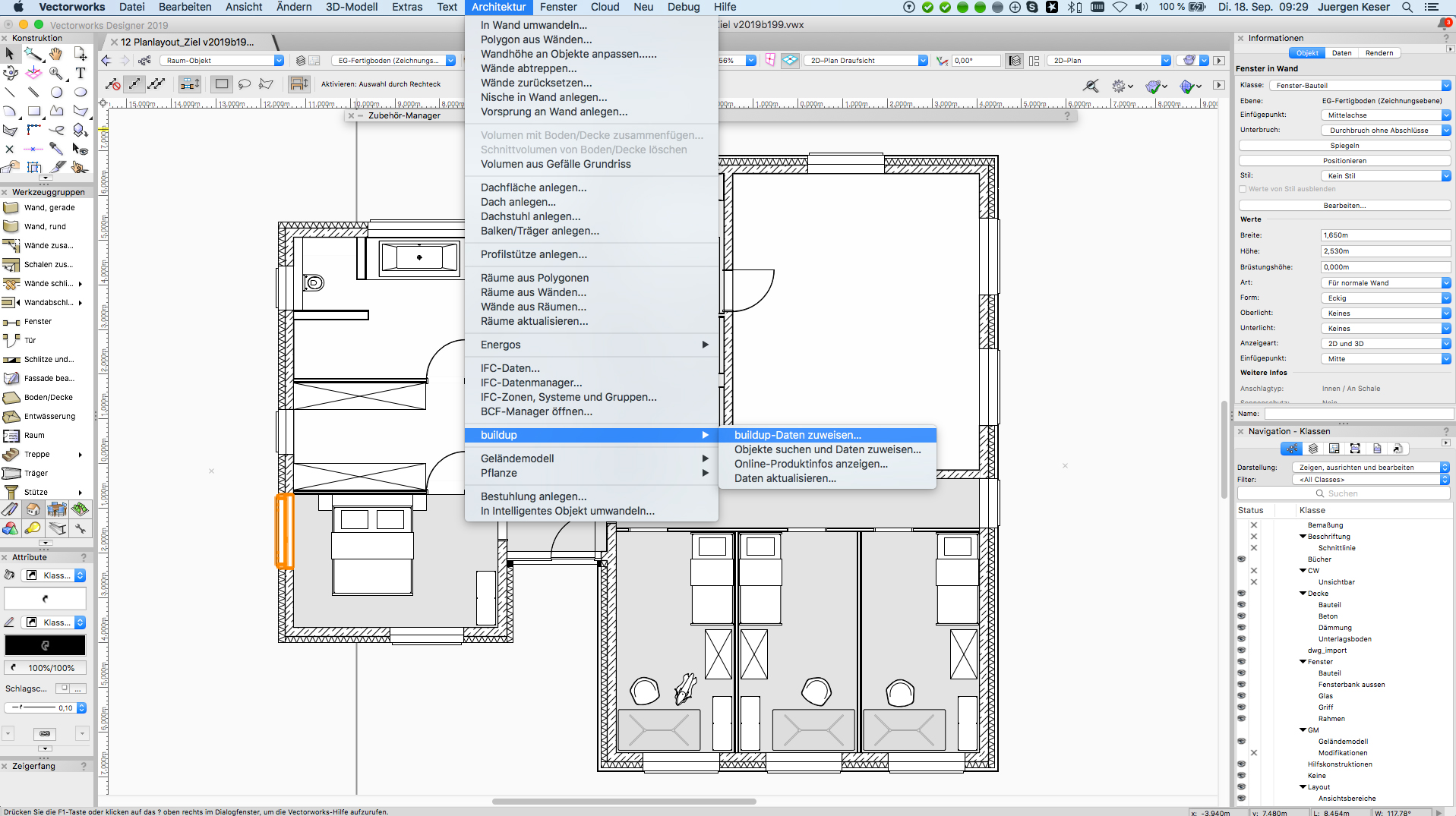Click the white fill color swatch
This screenshot has height=816, width=1456.
click(x=45, y=599)
